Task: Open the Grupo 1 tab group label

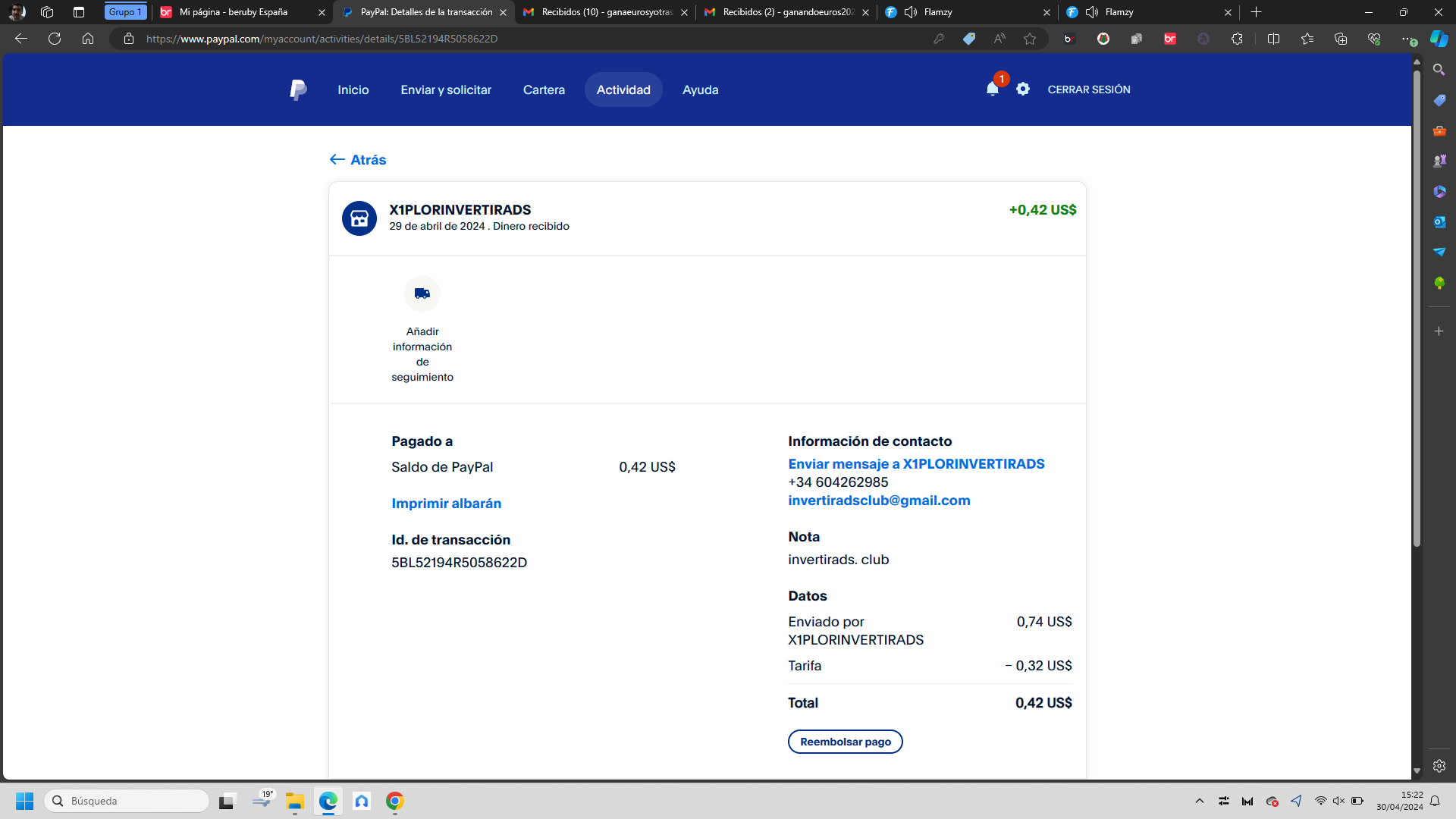Action: click(x=125, y=12)
